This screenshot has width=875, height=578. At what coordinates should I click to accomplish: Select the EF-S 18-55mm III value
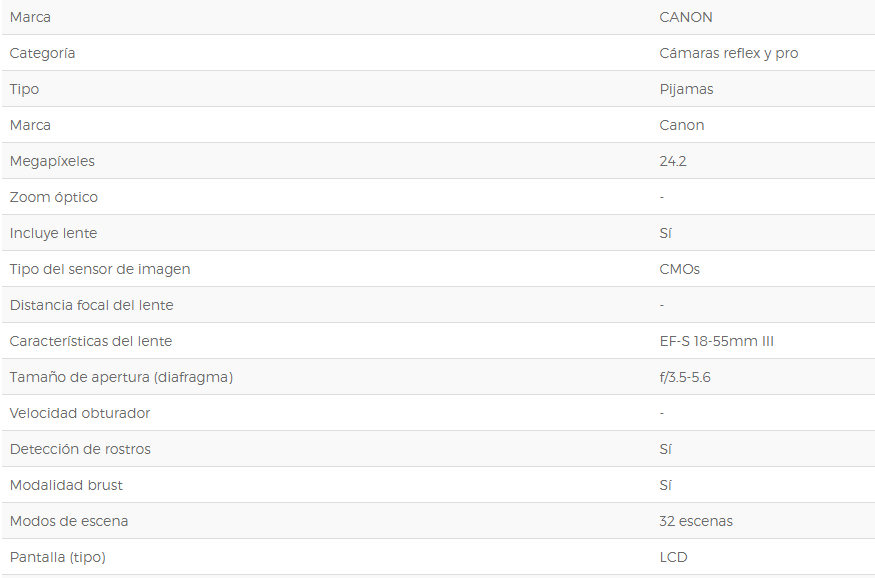click(717, 341)
